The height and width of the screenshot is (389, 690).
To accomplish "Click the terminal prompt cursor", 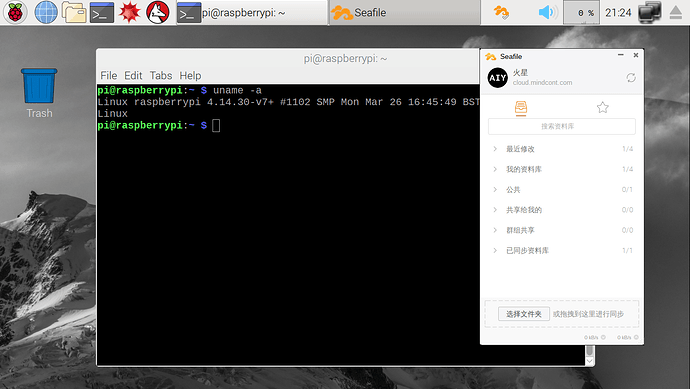I will [216, 126].
